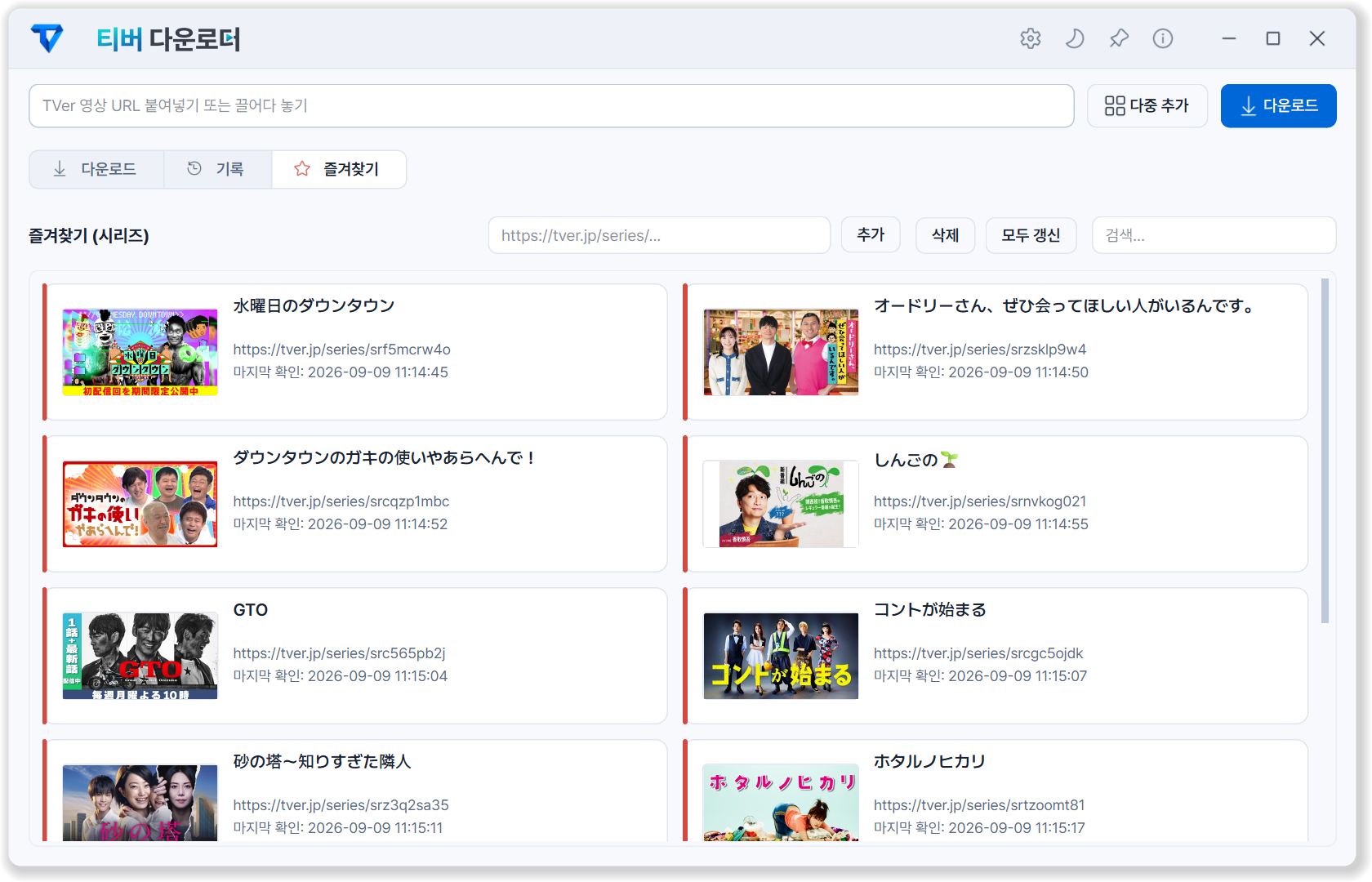Screen dimensions: 1372x882
Task: Click the 즐겨찾기 (시리즈) heading
Action: point(89,236)
